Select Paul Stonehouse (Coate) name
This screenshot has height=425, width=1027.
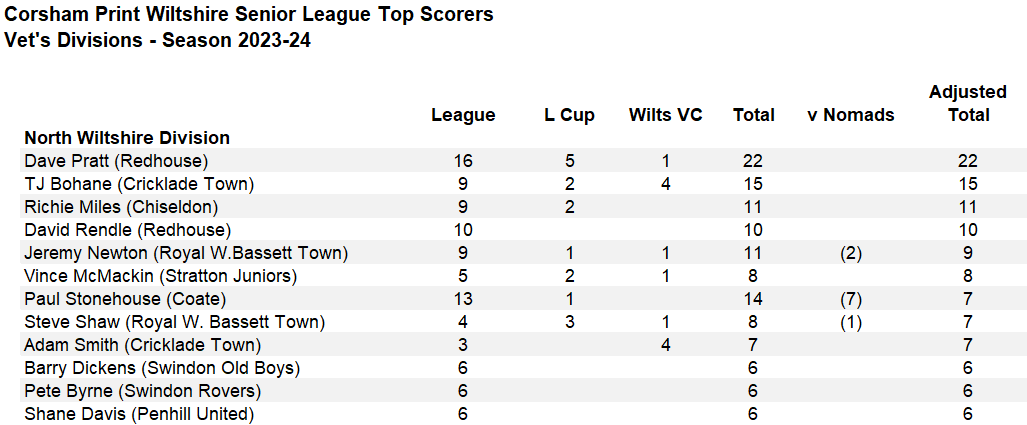point(125,299)
